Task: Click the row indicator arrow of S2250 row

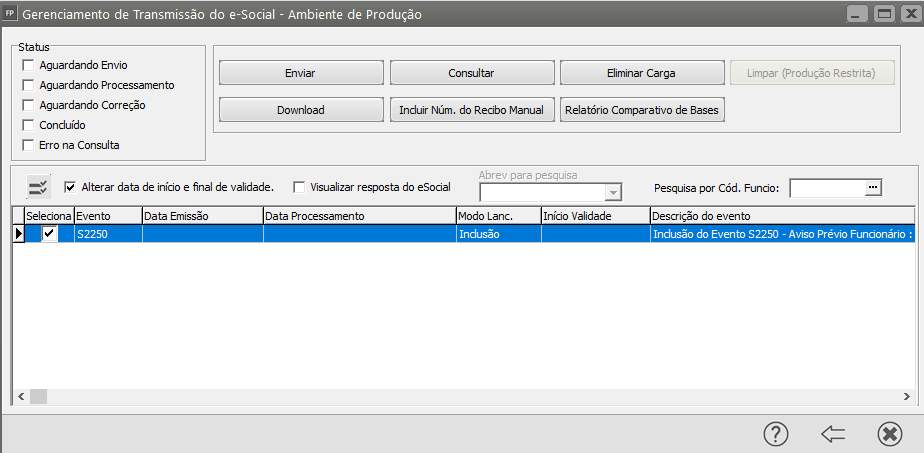Action: point(19,234)
